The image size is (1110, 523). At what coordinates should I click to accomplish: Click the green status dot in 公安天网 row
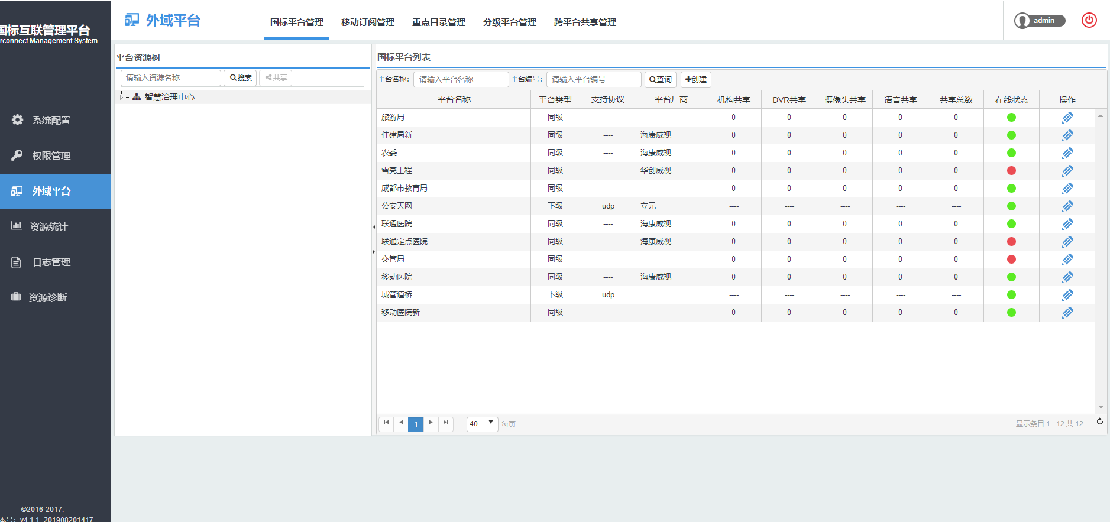coord(1012,206)
